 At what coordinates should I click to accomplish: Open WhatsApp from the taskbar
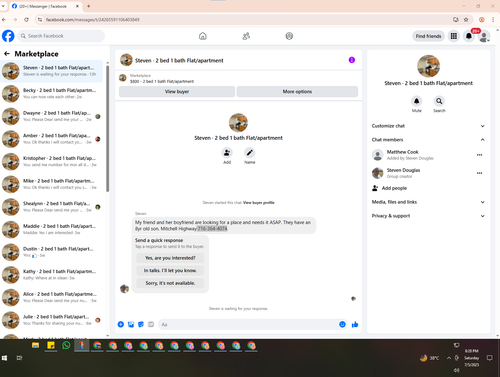pyautogui.click(x=66, y=345)
